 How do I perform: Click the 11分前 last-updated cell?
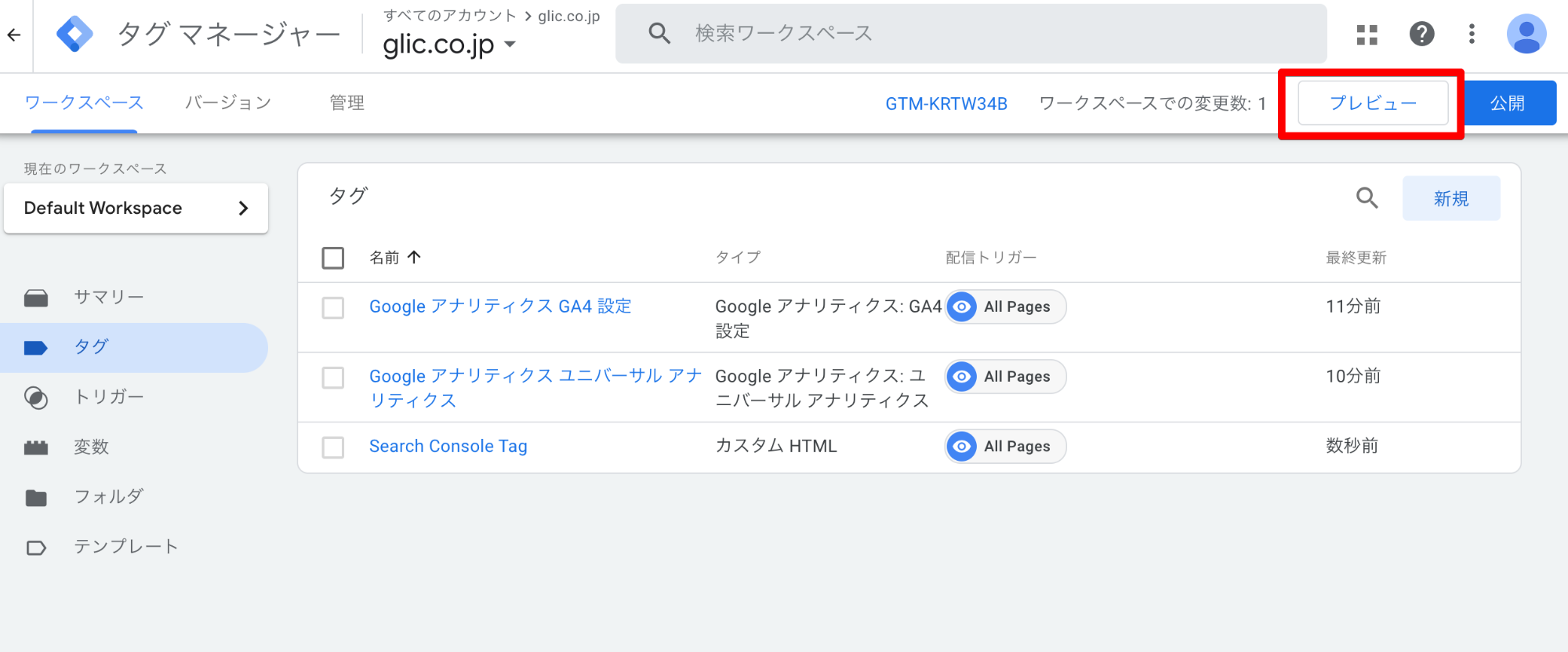[1353, 306]
